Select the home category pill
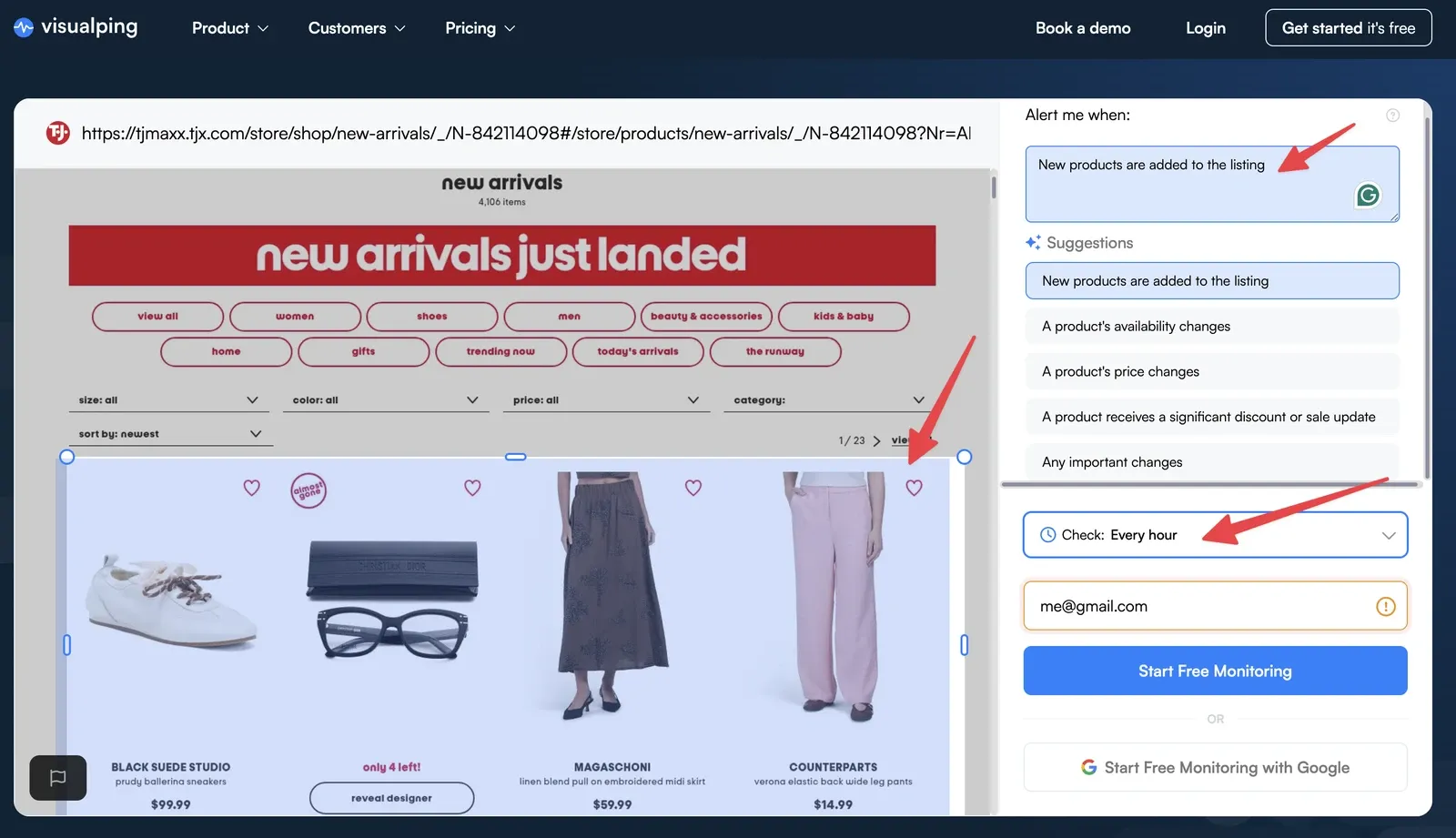This screenshot has height=838, width=1456. point(227,351)
